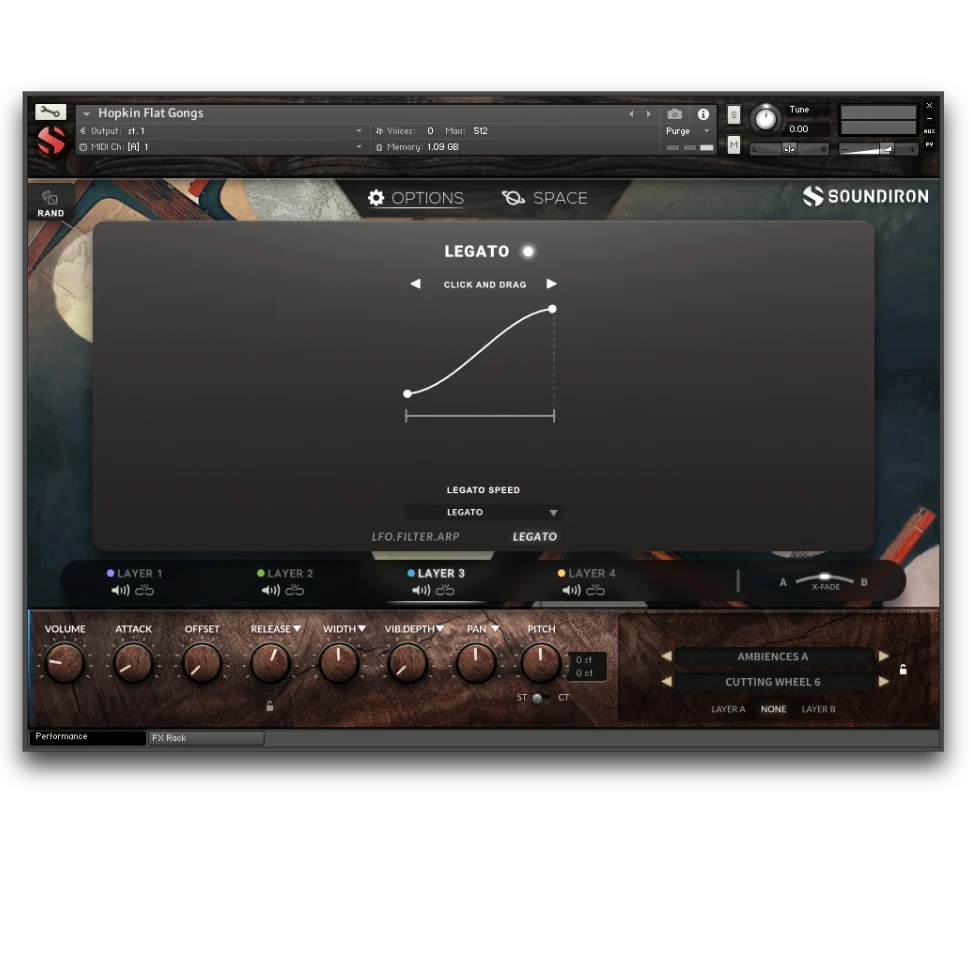Switch to the OPTIONS tab
The width and height of the screenshot is (970, 970).
[416, 198]
